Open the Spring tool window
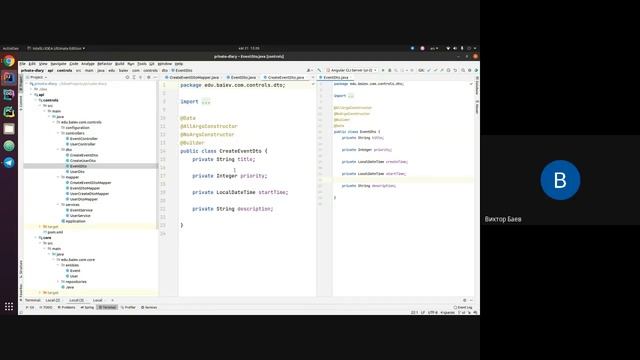Image resolution: width=640 pixels, height=360 pixels. [x=87, y=307]
